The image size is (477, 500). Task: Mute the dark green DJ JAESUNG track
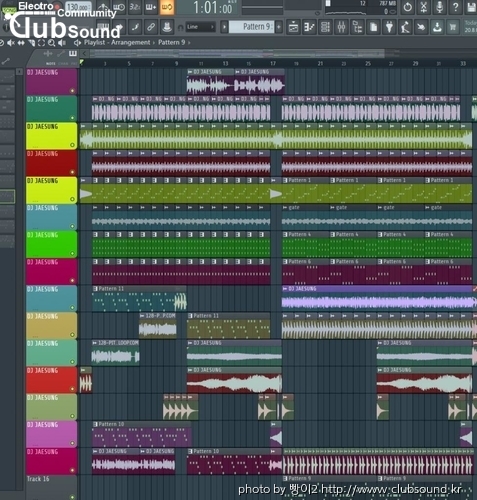(x=72, y=118)
